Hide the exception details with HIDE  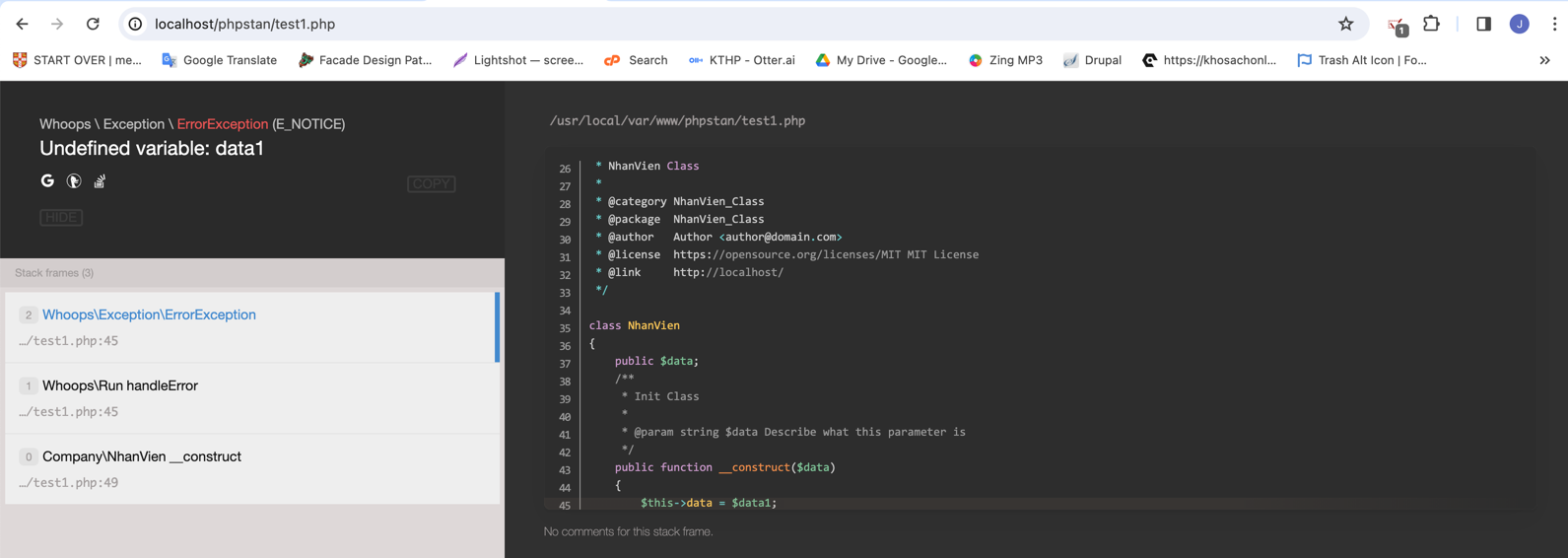(x=61, y=217)
